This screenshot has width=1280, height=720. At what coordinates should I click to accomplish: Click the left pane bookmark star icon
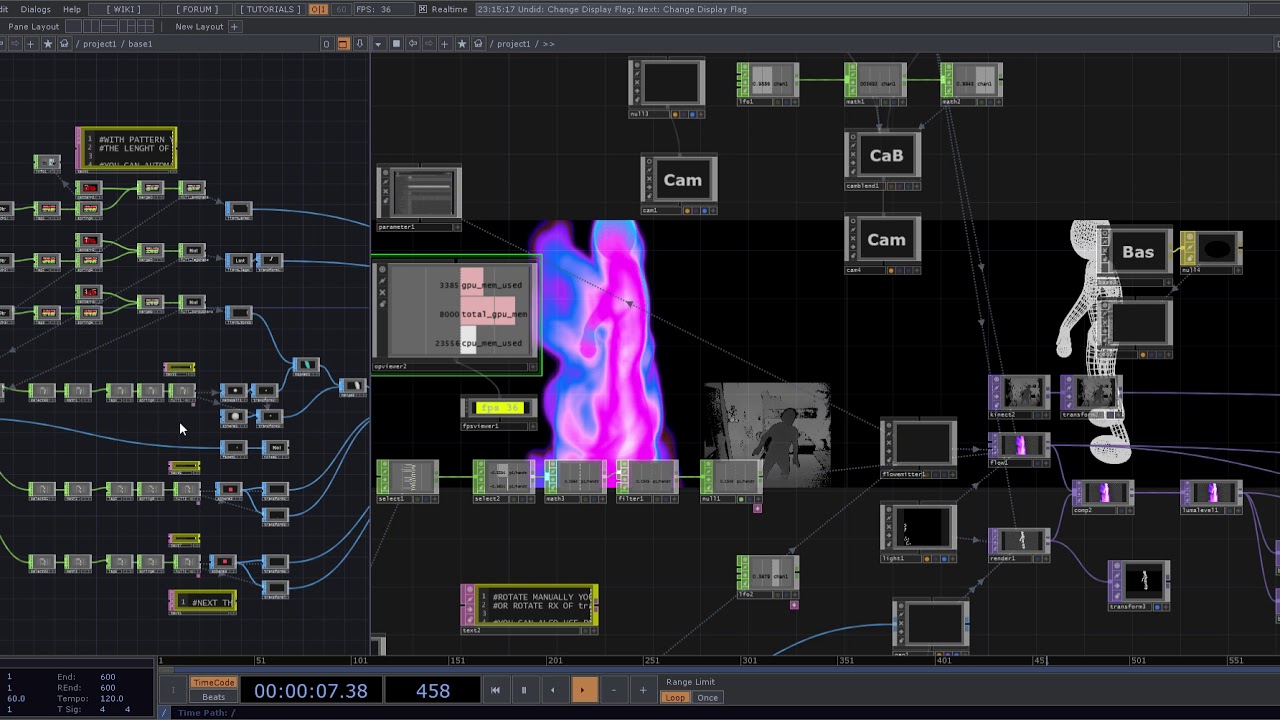47,44
